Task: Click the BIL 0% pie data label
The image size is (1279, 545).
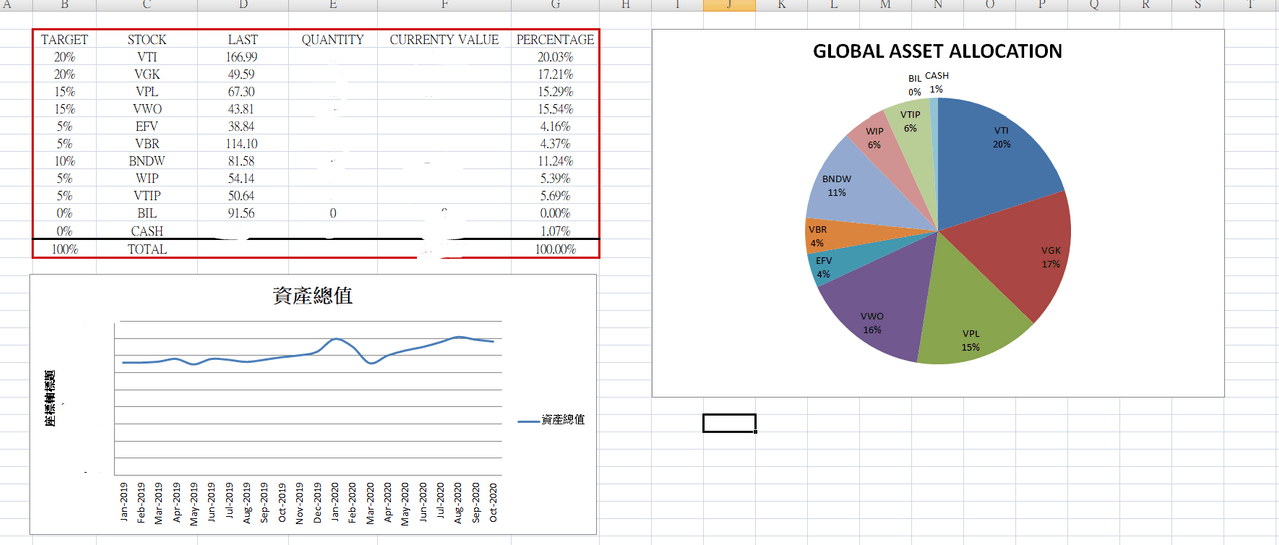Action: click(x=915, y=85)
